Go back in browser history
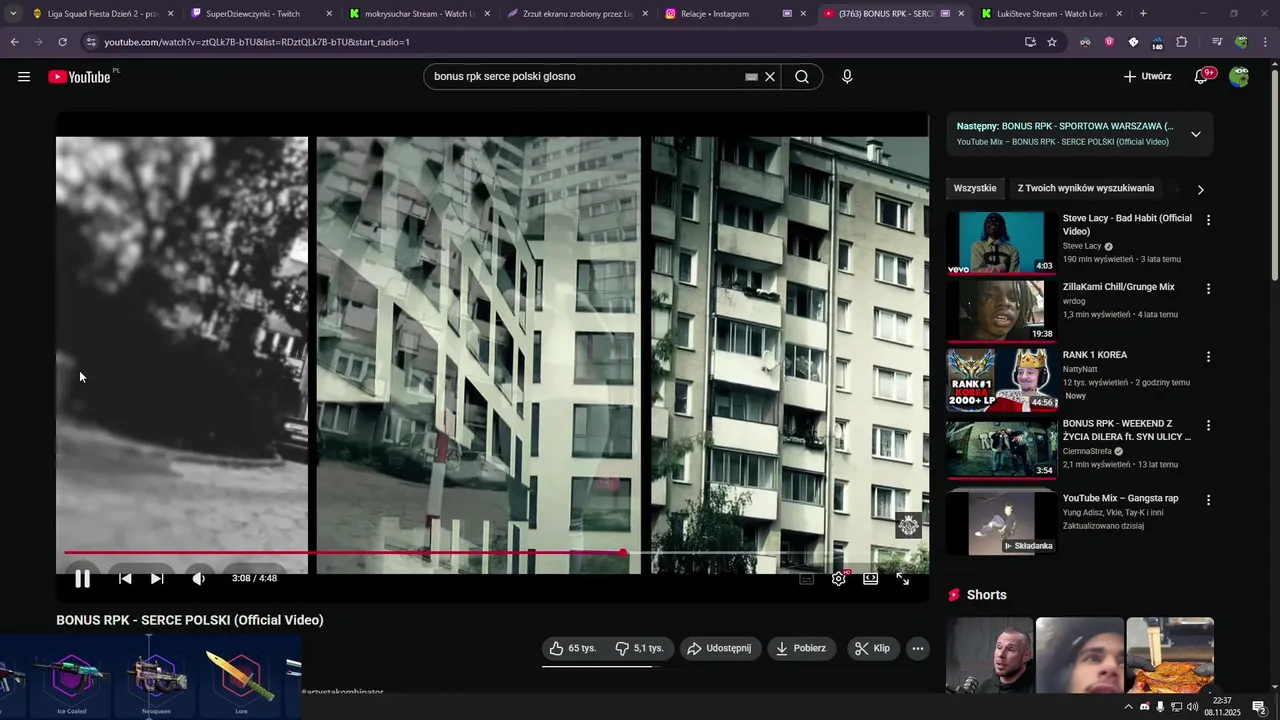Viewport: 1280px width, 720px height. [x=14, y=42]
